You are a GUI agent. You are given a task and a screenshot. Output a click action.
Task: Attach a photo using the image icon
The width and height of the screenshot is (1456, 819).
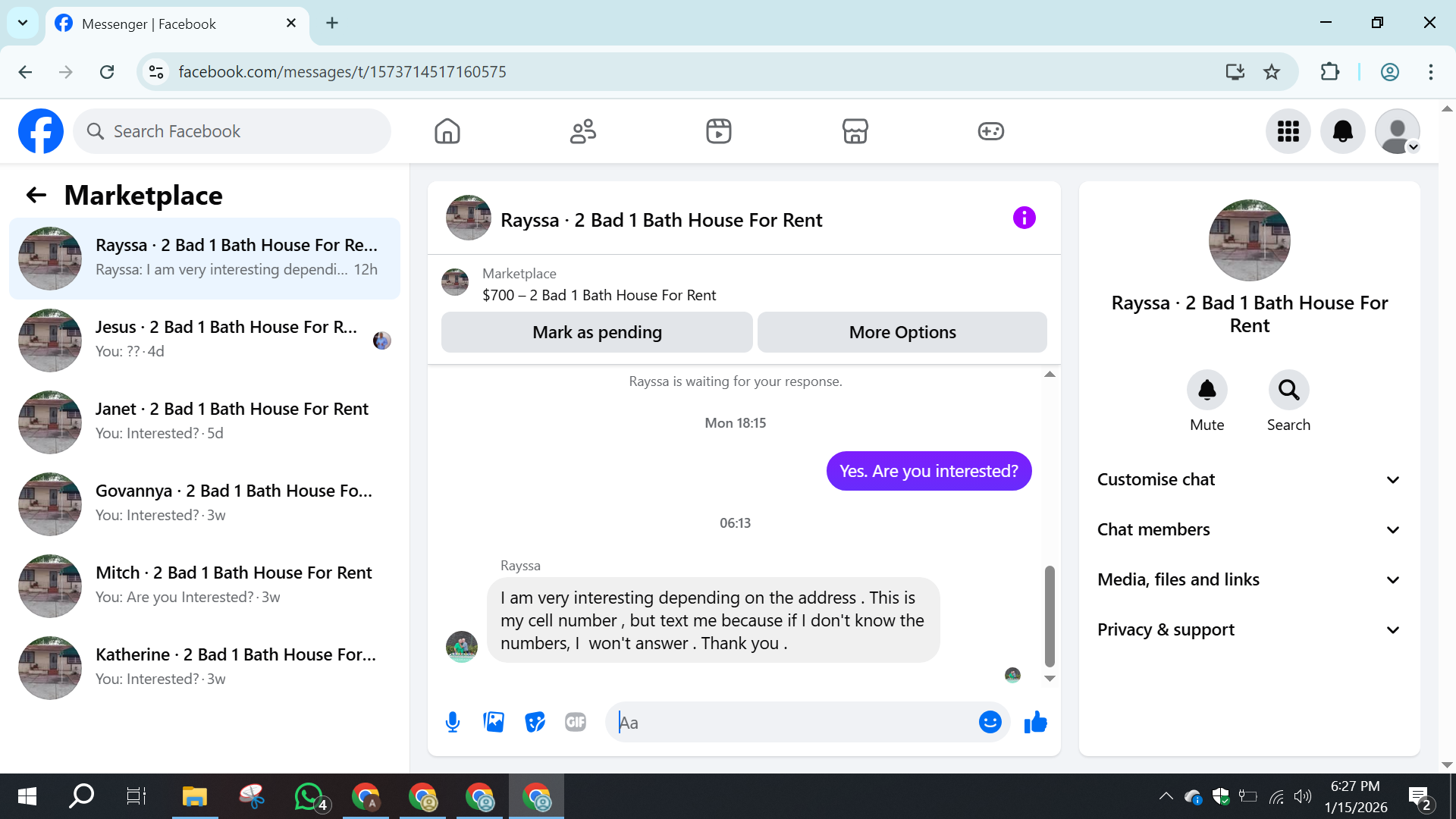[494, 722]
